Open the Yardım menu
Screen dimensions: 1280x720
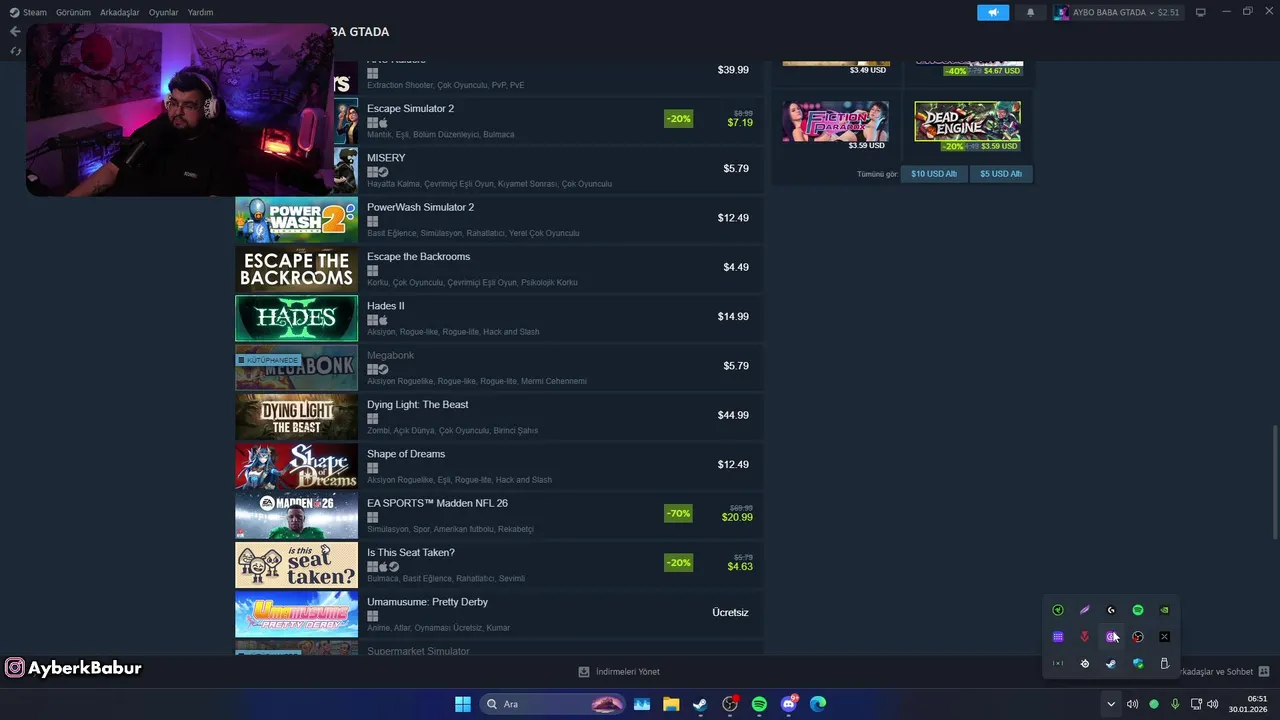[x=200, y=12]
